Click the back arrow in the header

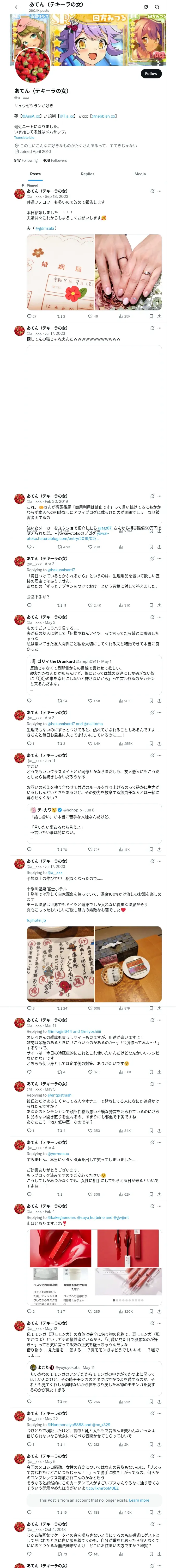click(x=16, y=7)
